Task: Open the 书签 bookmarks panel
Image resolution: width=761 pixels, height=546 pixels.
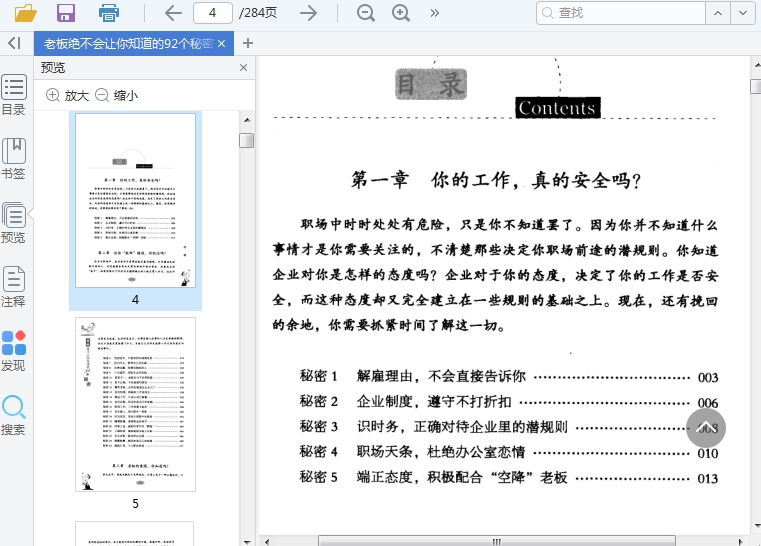Action: [x=14, y=159]
